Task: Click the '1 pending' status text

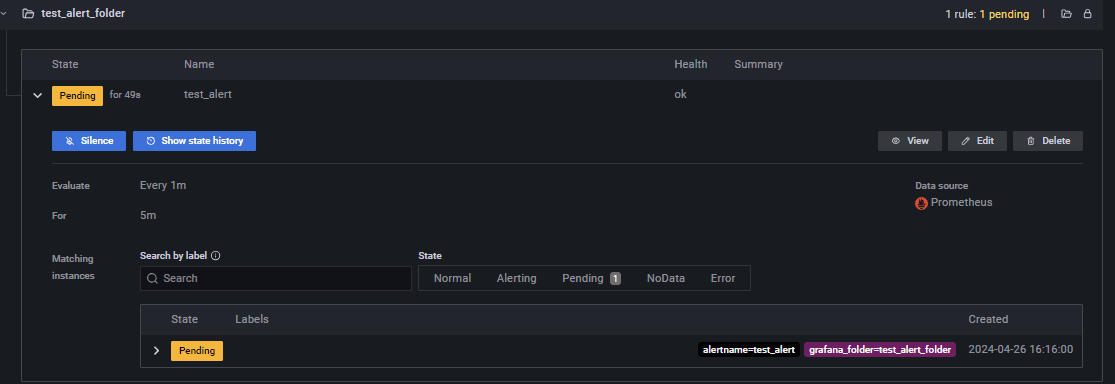Action: pos(1004,14)
